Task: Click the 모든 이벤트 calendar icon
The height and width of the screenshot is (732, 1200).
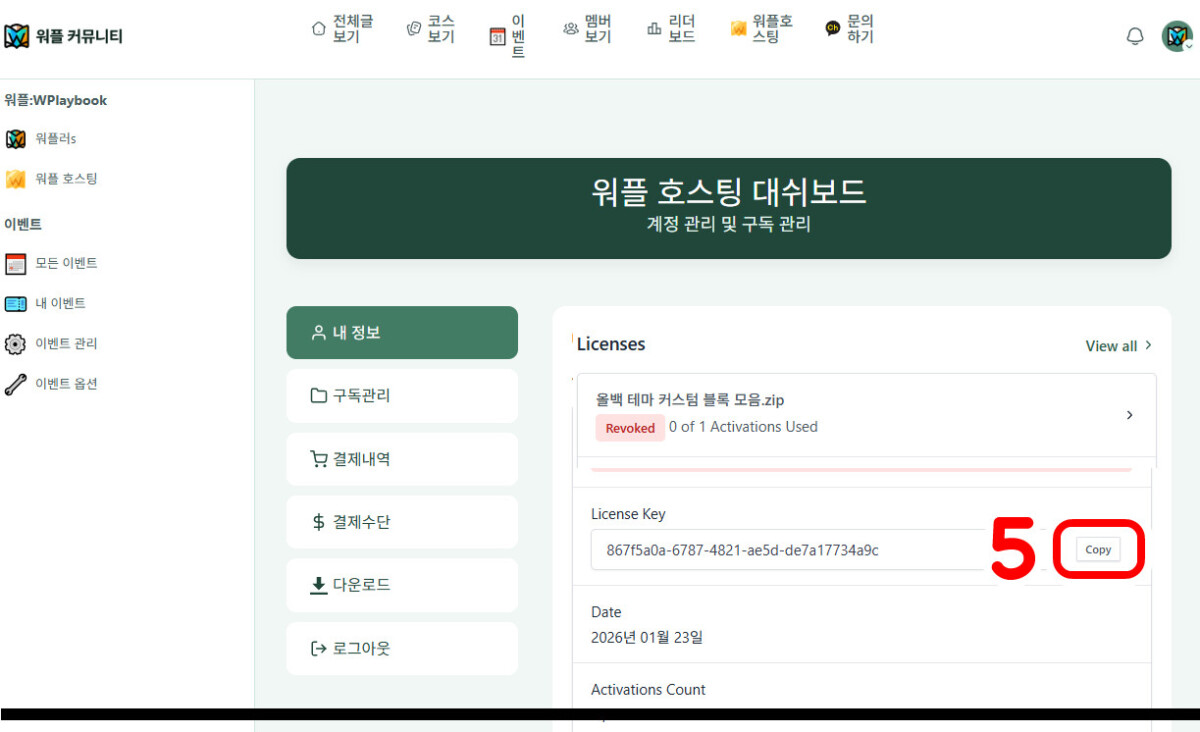Action: (15, 264)
